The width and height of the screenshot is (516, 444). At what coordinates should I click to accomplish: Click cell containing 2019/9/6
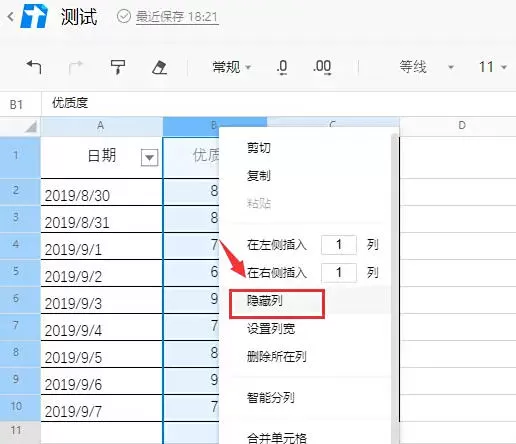(x=102, y=381)
